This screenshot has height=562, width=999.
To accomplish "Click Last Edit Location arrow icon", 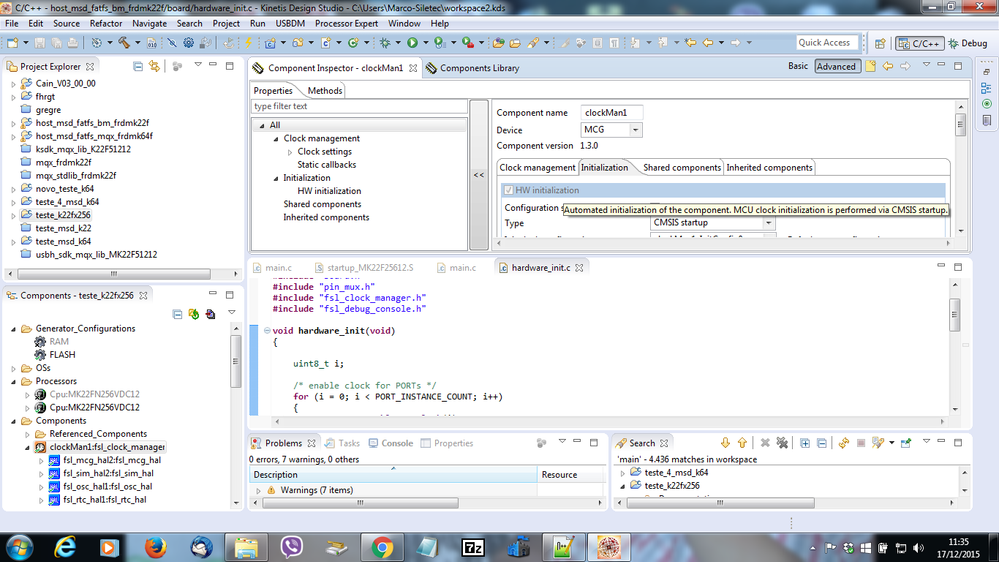I will point(691,43).
